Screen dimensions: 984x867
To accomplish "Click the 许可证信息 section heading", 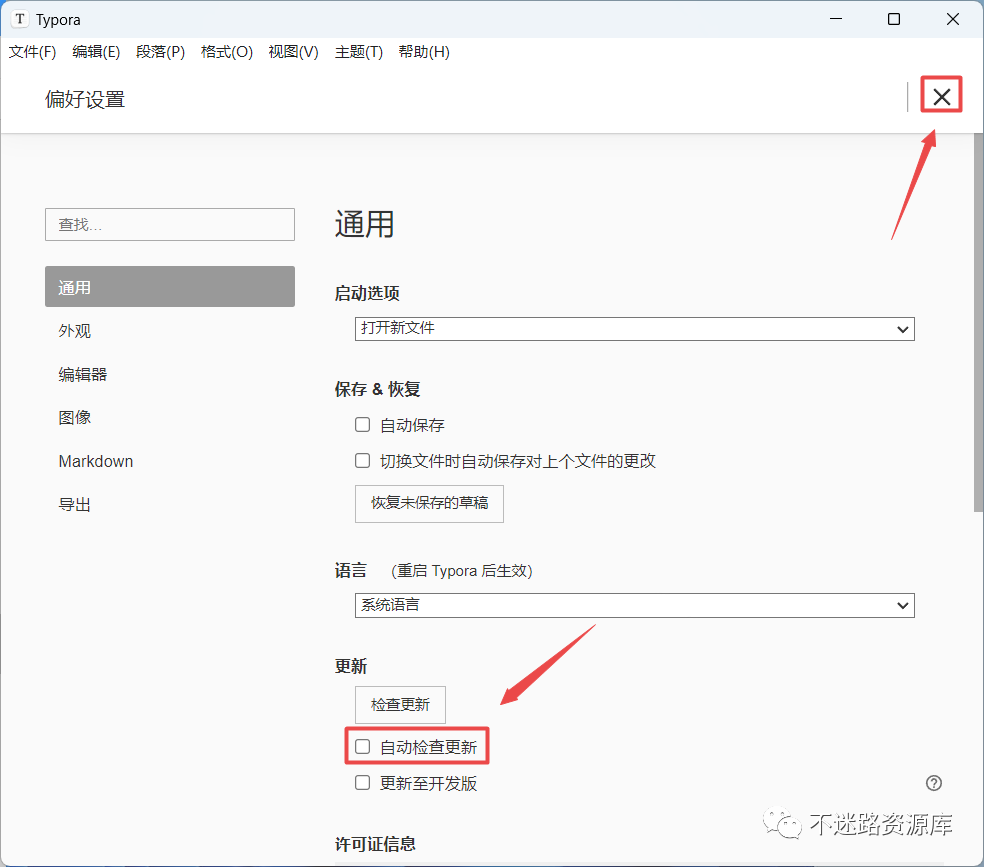I will coord(375,844).
